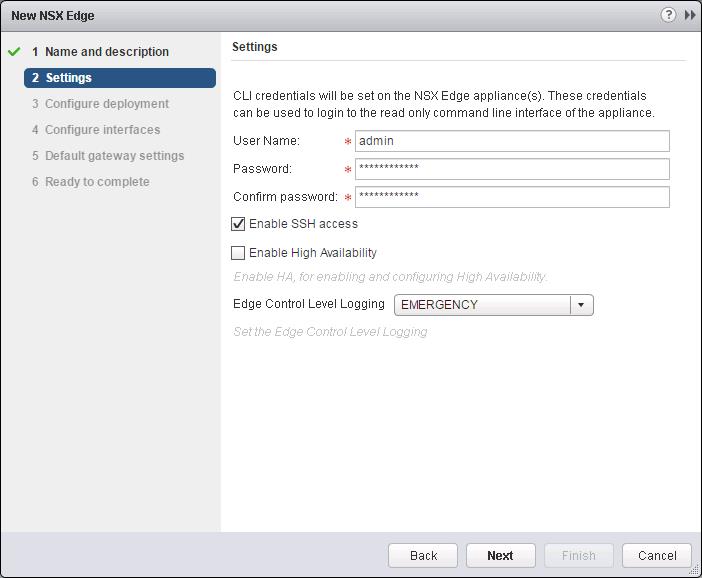Select step 4 Configure interfaces
This screenshot has height=578, width=702.
click(x=96, y=130)
